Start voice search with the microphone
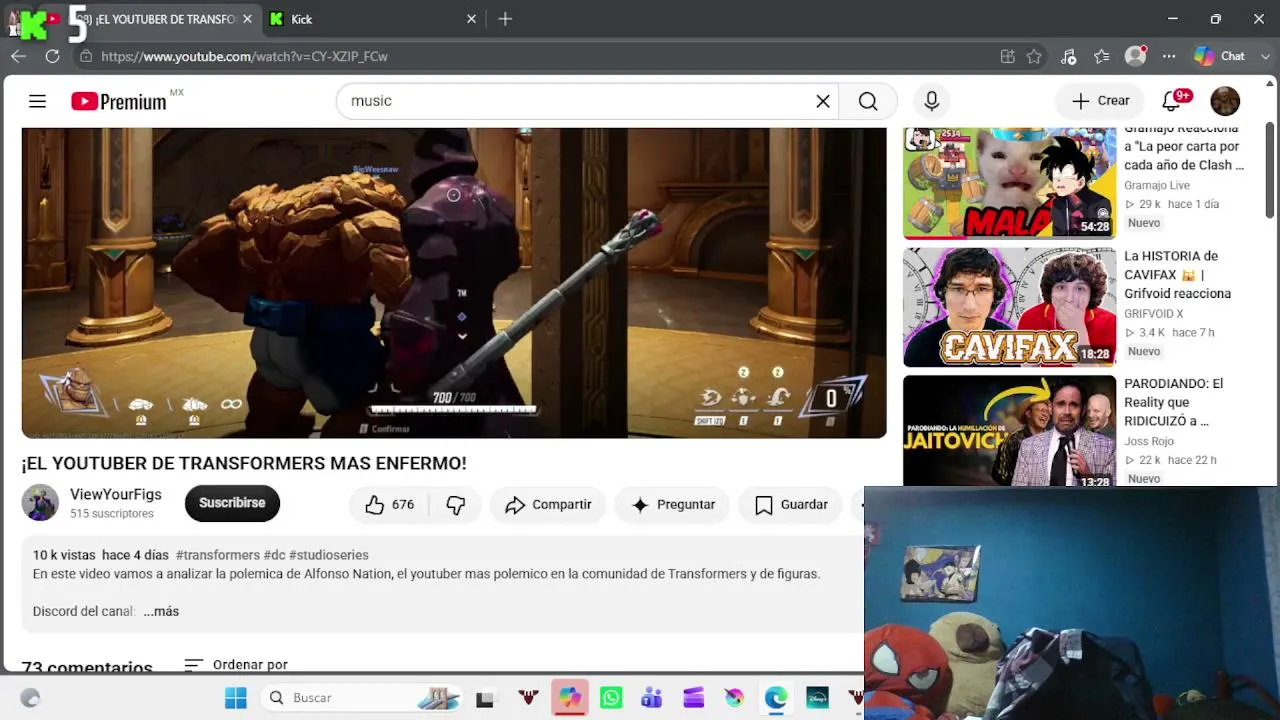This screenshot has height=720, width=1280. [932, 101]
